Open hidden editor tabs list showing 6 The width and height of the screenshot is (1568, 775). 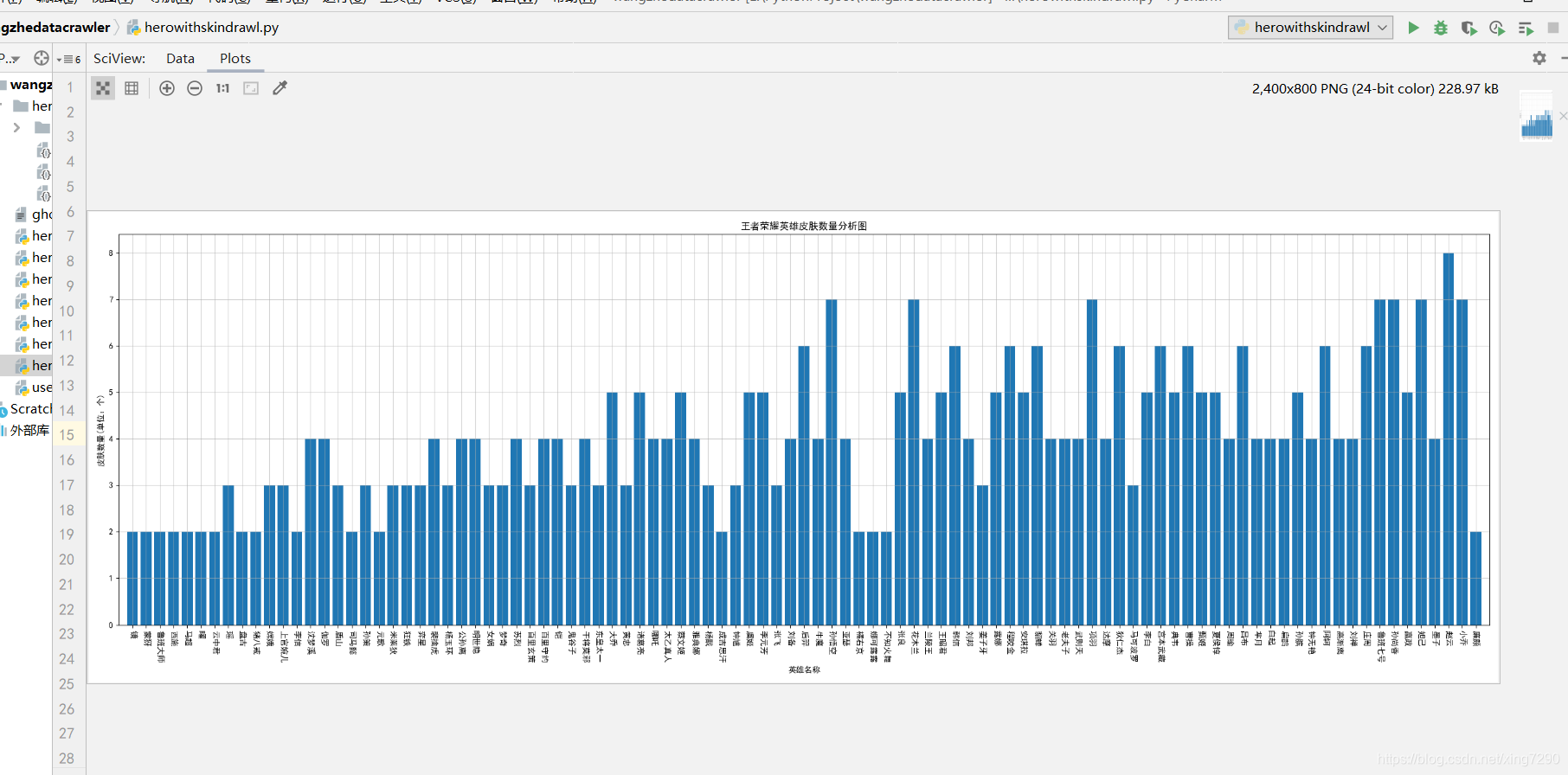point(69,59)
